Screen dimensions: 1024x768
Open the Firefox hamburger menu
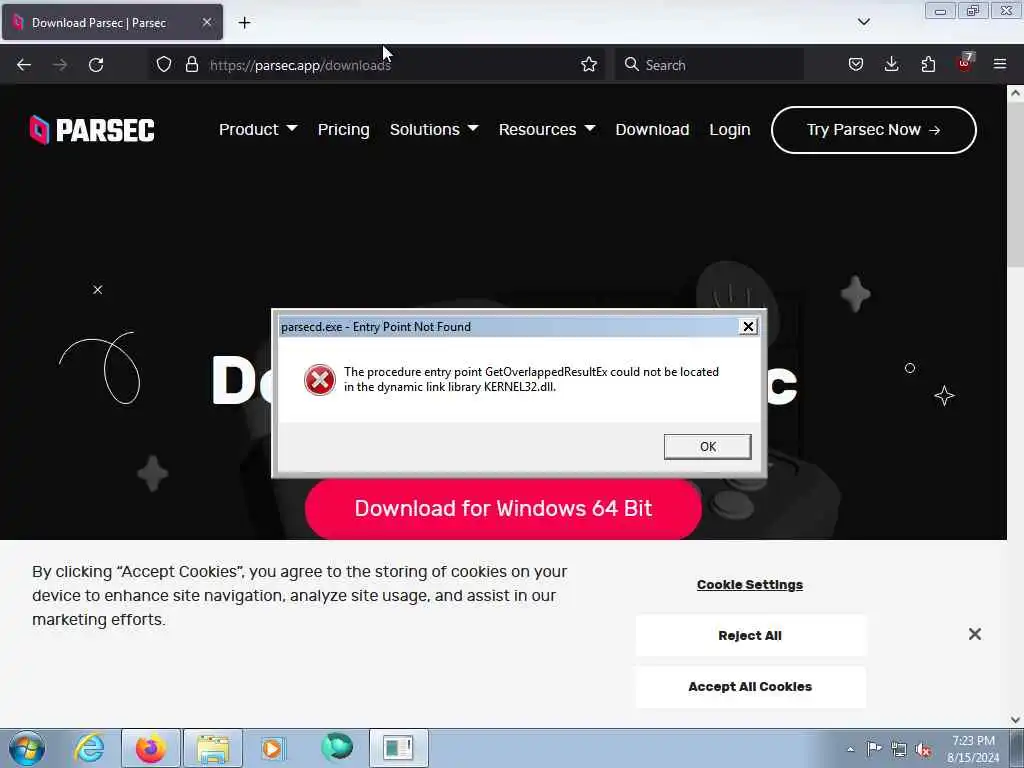point(1000,64)
